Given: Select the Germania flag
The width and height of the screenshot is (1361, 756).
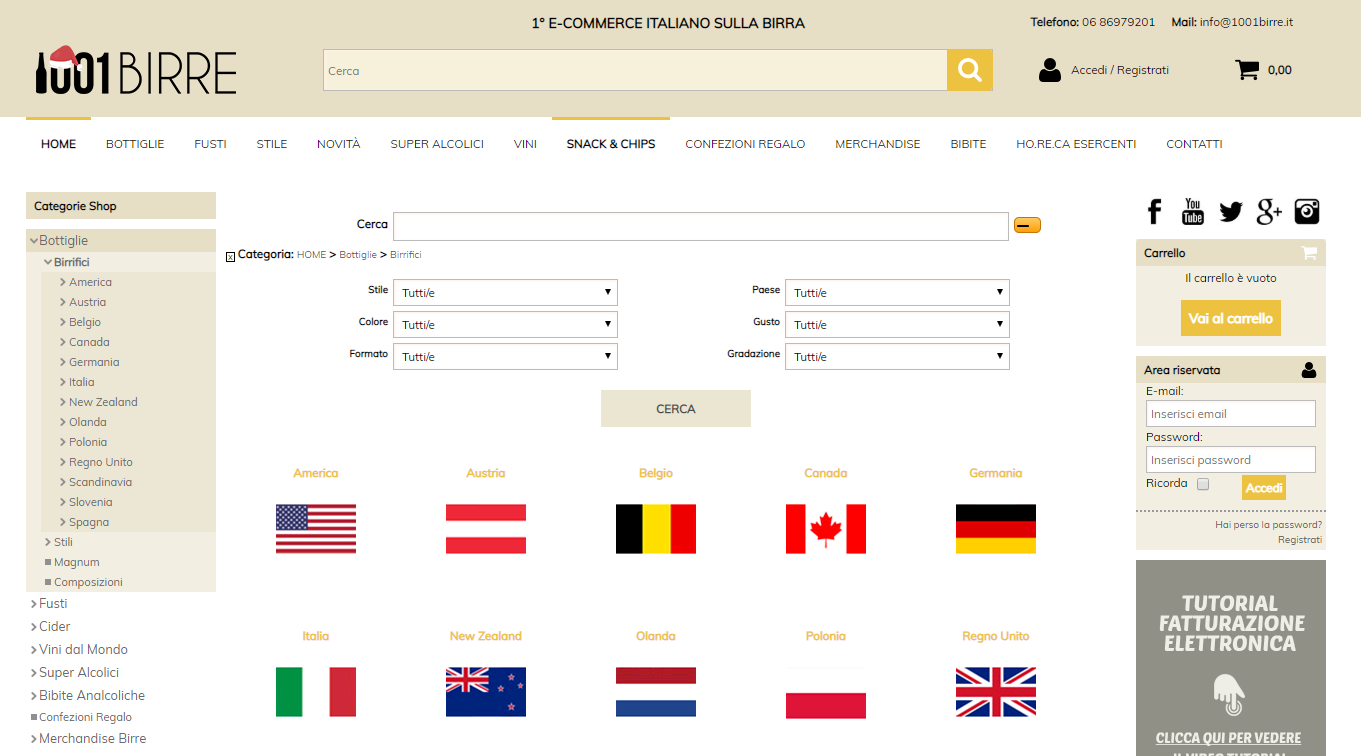Looking at the screenshot, I should tap(996, 529).
